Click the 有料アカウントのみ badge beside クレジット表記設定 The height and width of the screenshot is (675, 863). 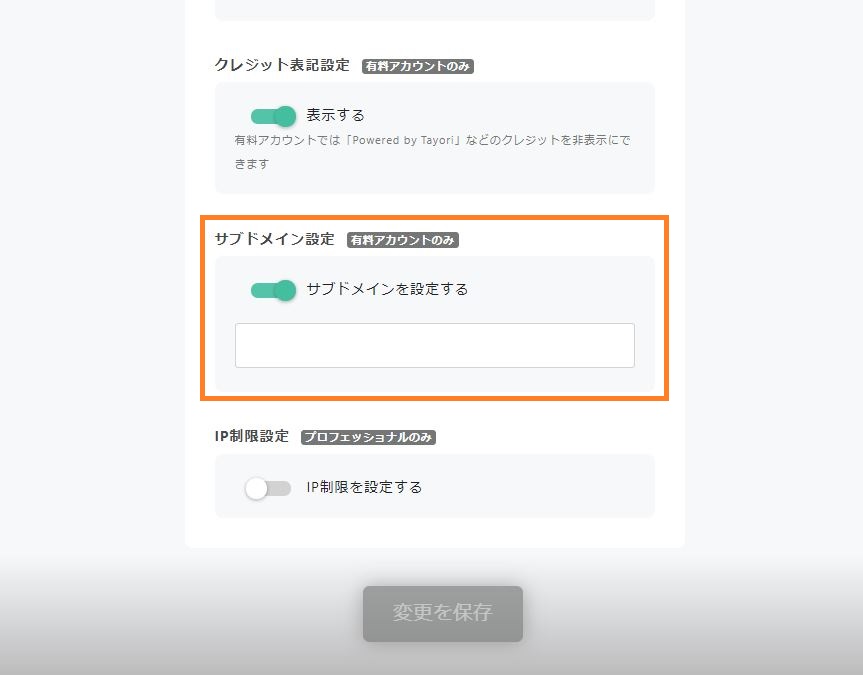click(x=417, y=66)
